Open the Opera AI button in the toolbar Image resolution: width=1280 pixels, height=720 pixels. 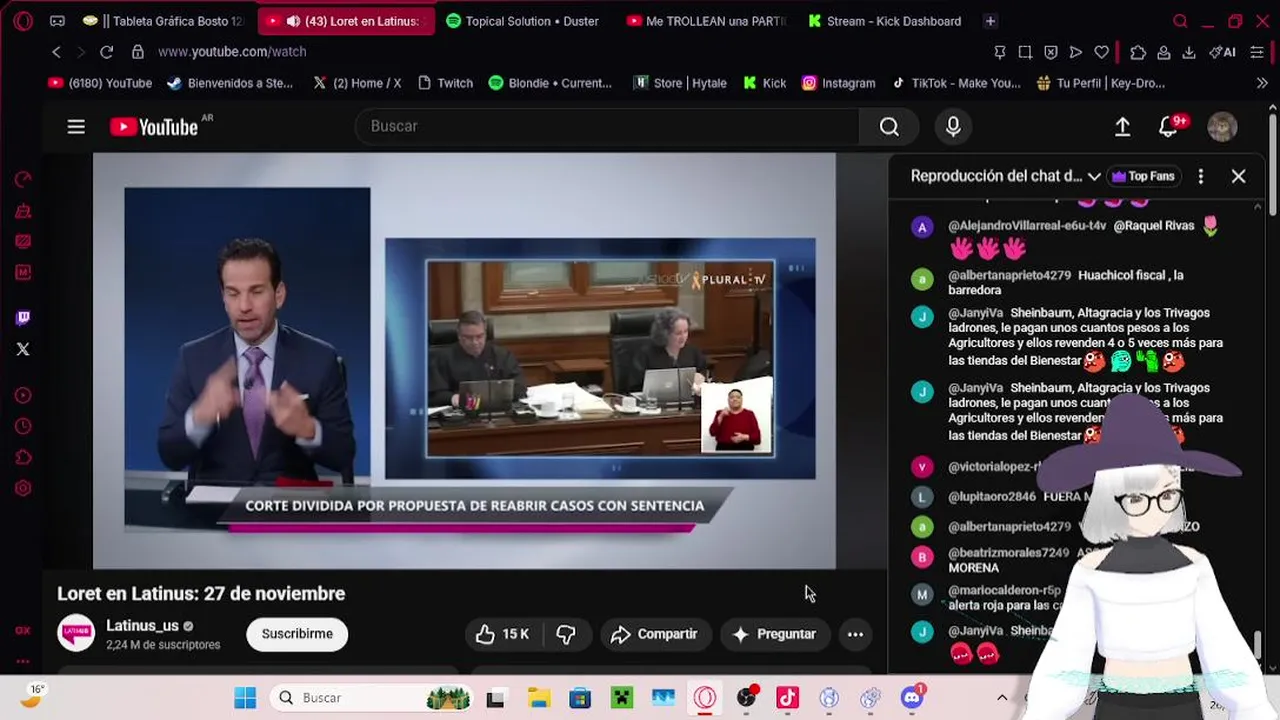pos(1222,52)
